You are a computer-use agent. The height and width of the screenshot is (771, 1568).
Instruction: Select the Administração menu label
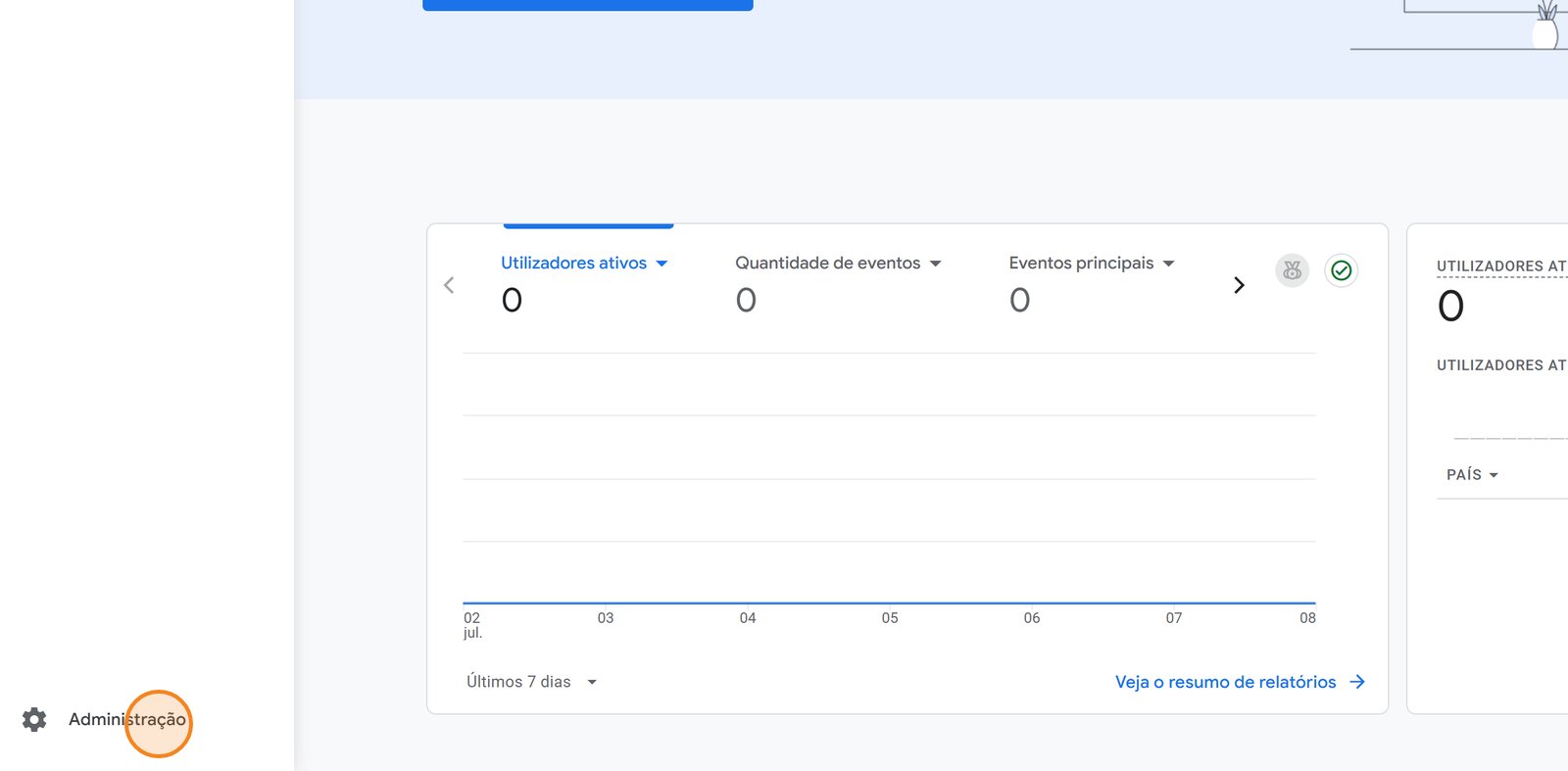click(126, 720)
